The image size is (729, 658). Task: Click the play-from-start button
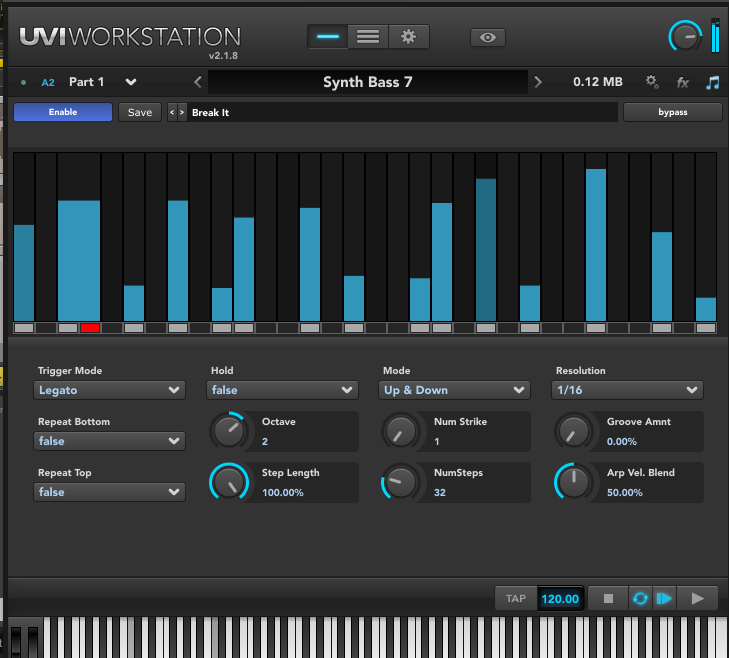click(664, 598)
